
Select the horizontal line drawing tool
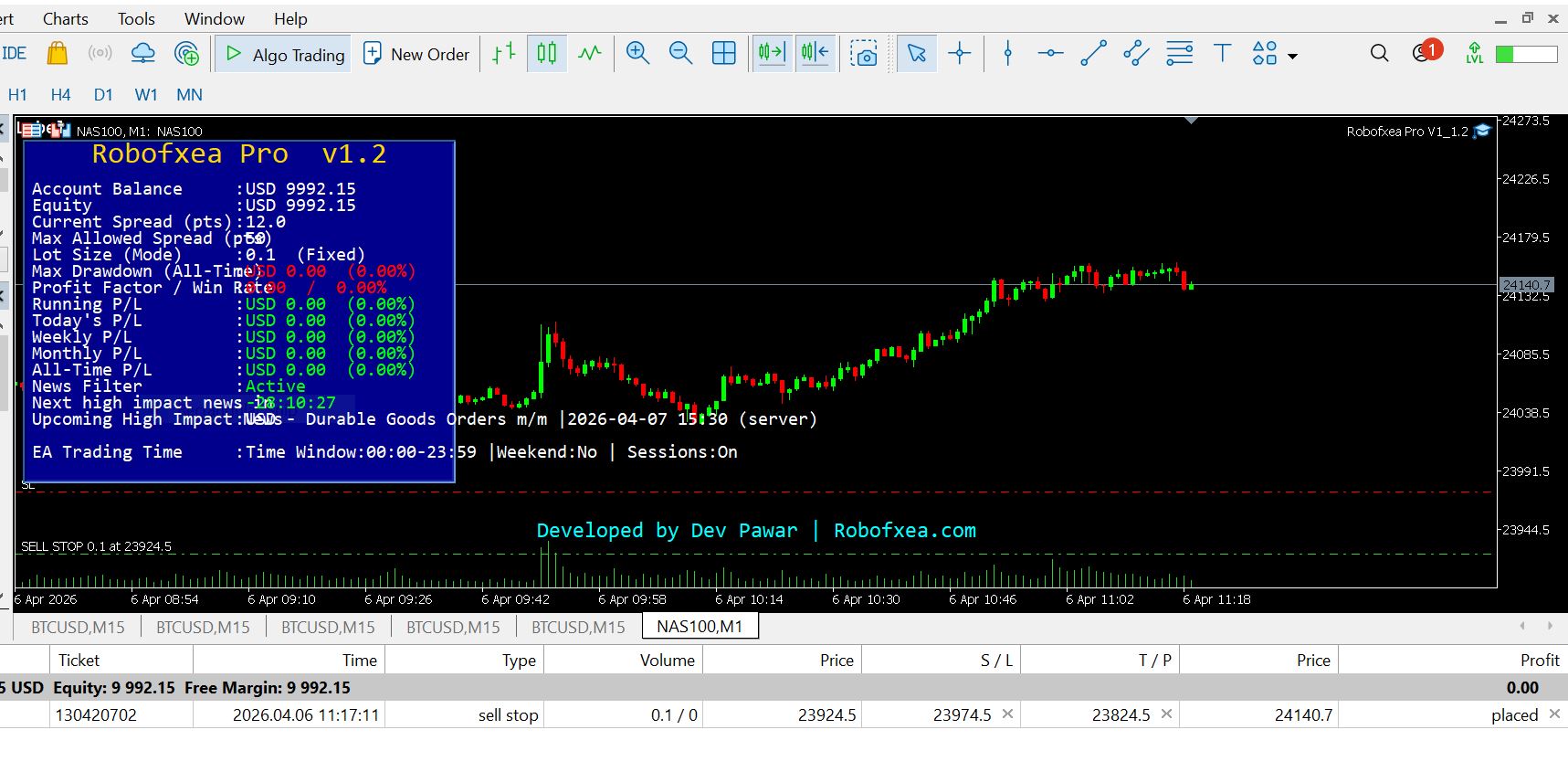click(1050, 54)
